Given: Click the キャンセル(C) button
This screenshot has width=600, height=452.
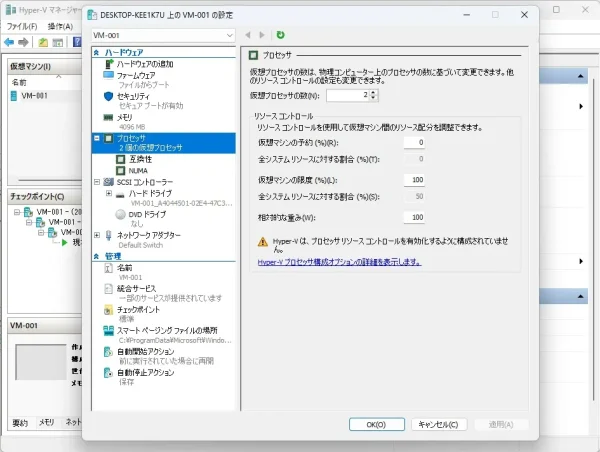Looking at the screenshot, I should tap(439, 424).
